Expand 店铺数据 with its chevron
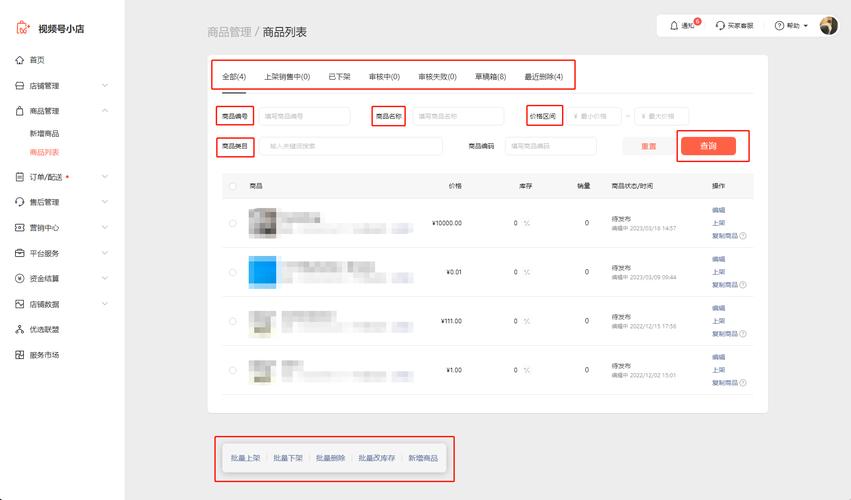This screenshot has height=500, width=851. (105, 304)
